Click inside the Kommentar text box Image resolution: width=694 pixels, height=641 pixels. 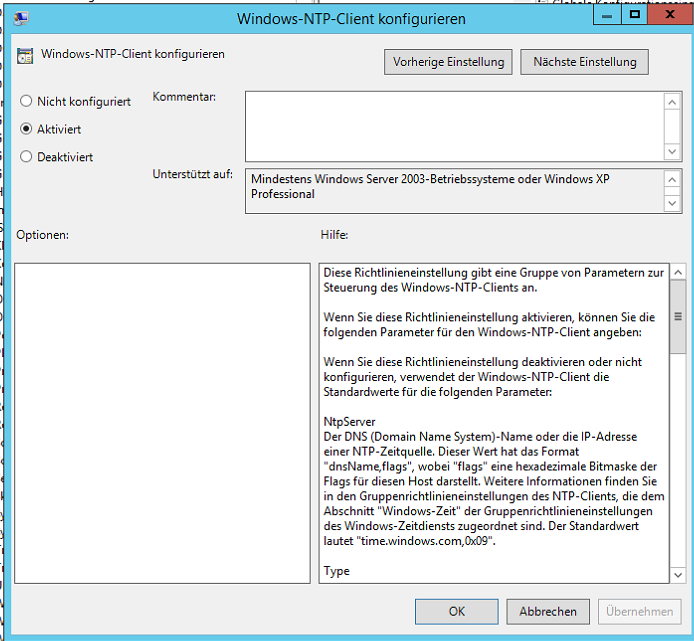455,127
